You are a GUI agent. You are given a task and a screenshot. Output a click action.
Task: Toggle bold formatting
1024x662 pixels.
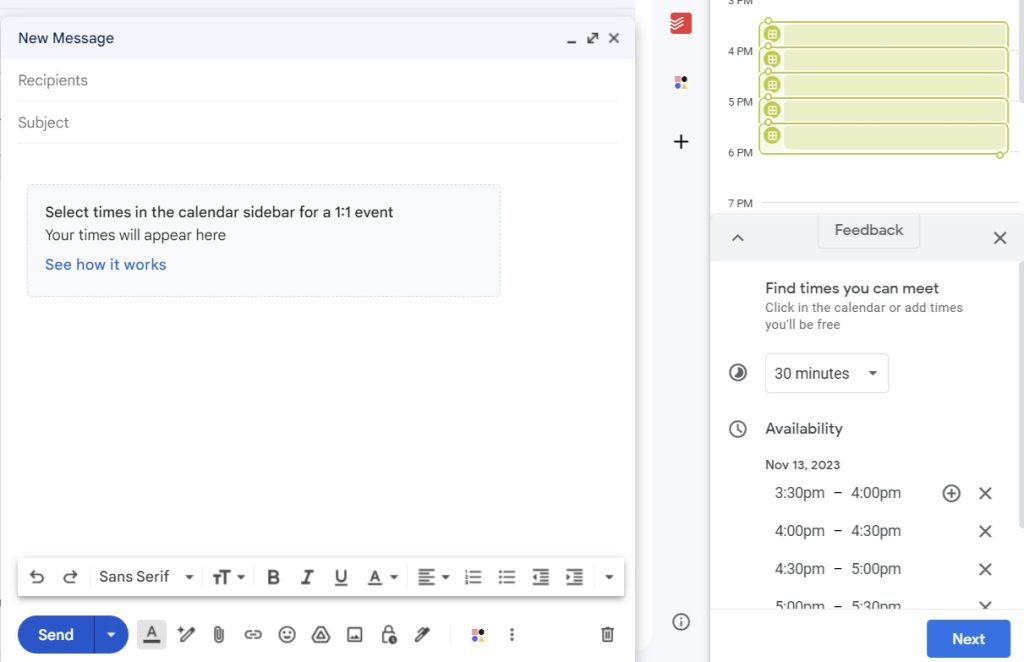click(273, 577)
